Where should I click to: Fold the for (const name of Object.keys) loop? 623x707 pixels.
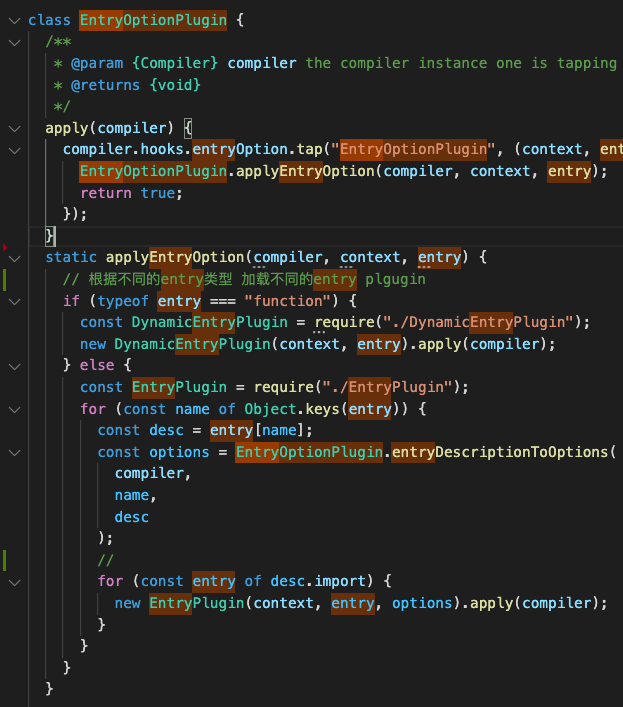point(14,410)
